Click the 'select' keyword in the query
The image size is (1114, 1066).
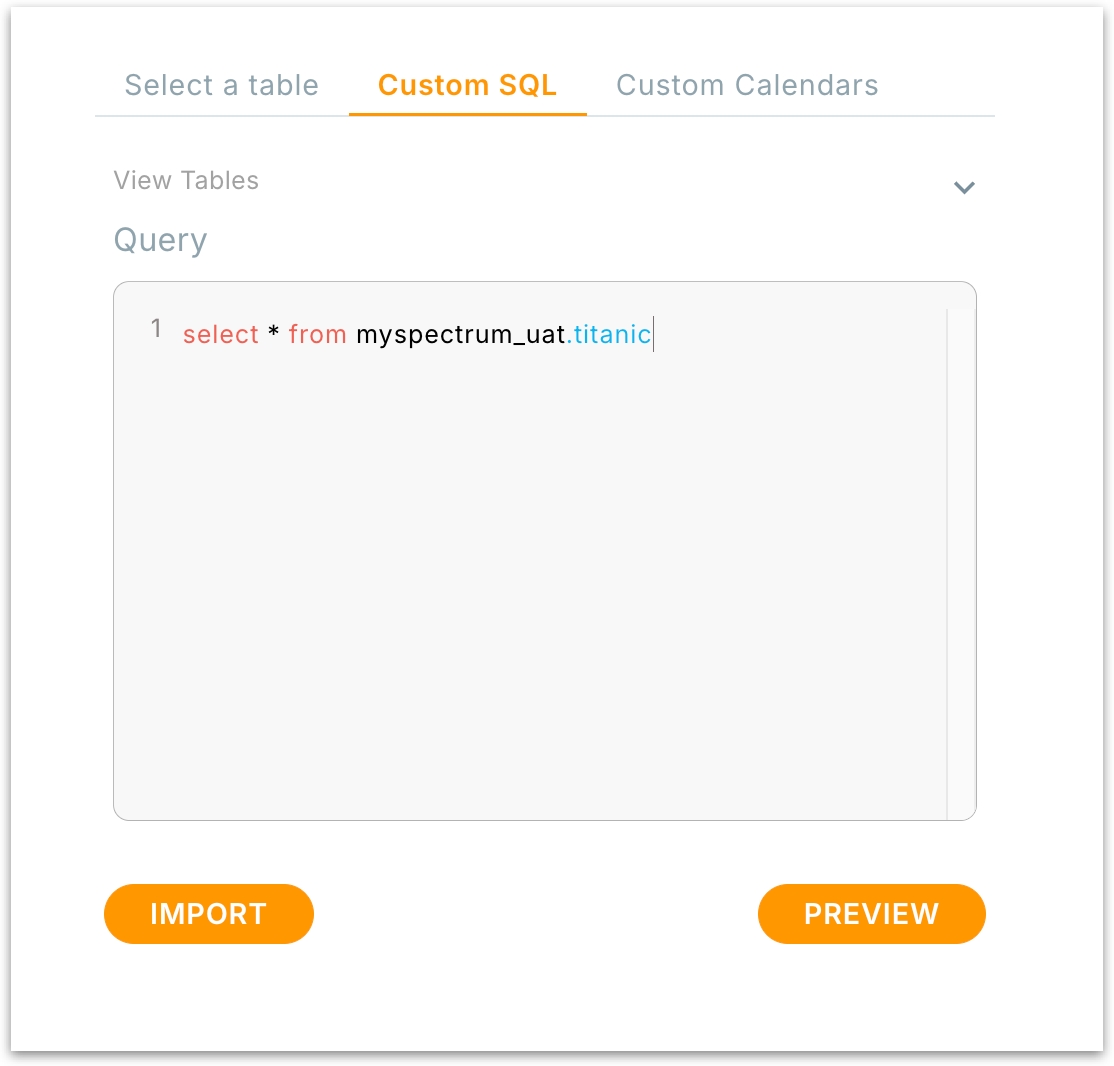pos(221,335)
